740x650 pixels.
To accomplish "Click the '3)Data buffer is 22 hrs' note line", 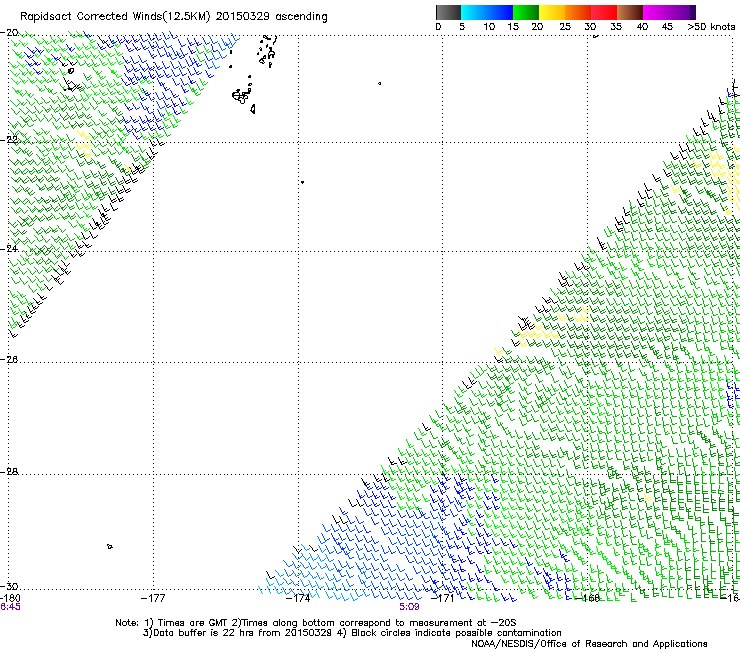I will point(352,633).
